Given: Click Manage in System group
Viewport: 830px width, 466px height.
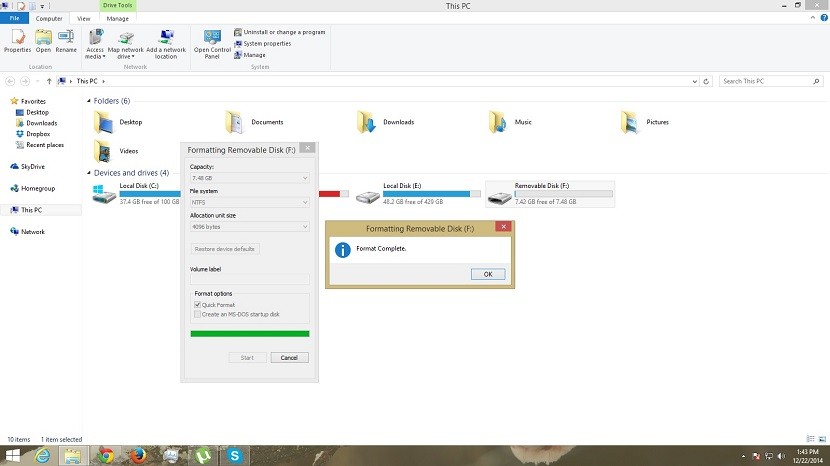Looking at the screenshot, I should pyautogui.click(x=250, y=55).
